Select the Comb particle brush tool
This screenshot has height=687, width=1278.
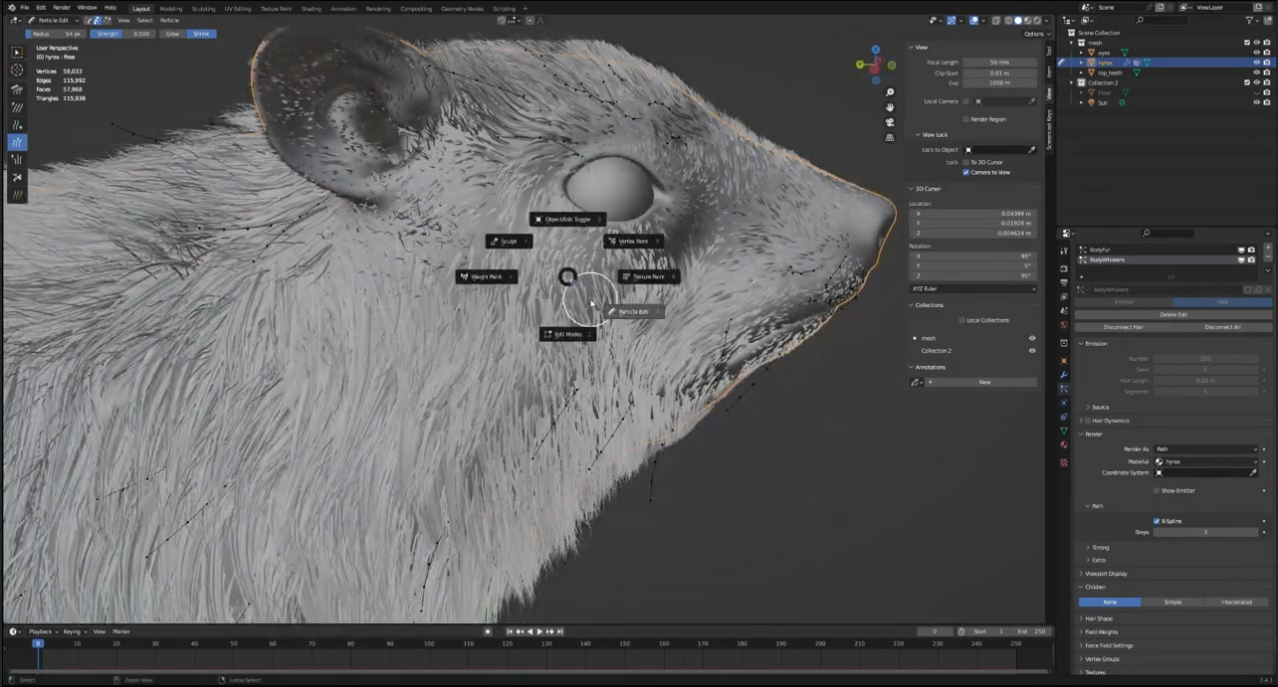pos(17,89)
